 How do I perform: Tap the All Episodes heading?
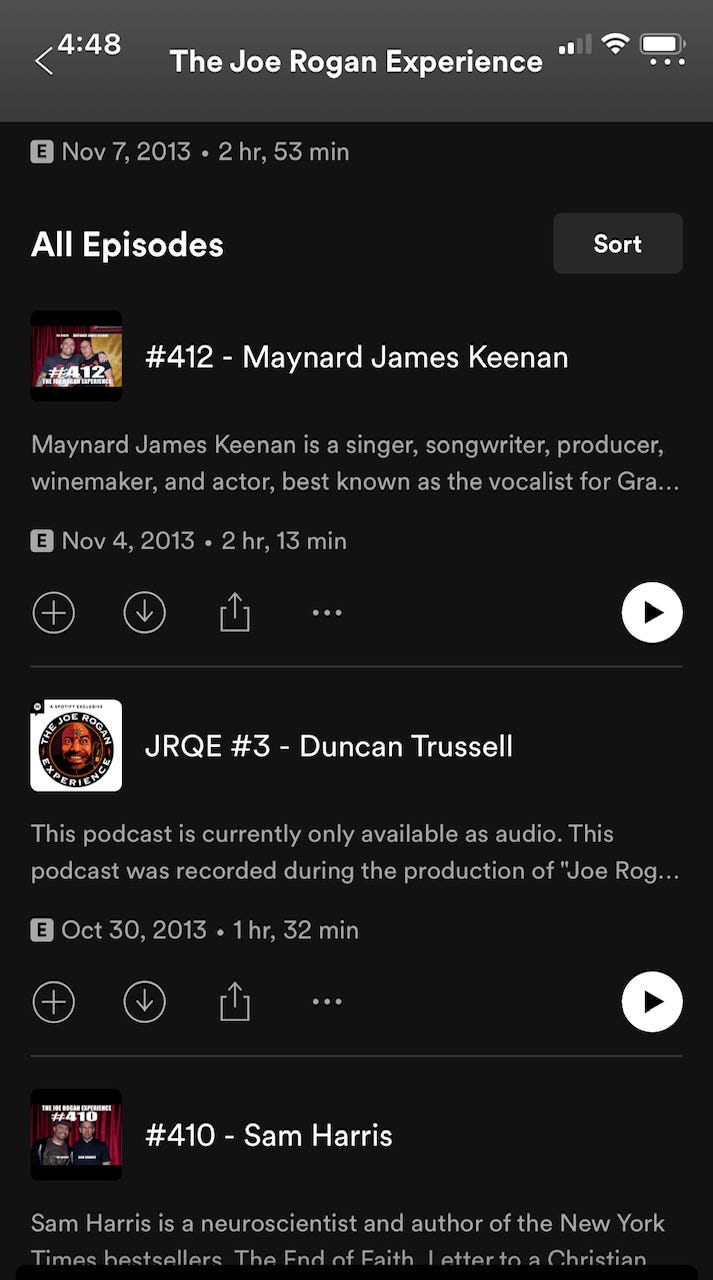pyautogui.click(x=127, y=245)
